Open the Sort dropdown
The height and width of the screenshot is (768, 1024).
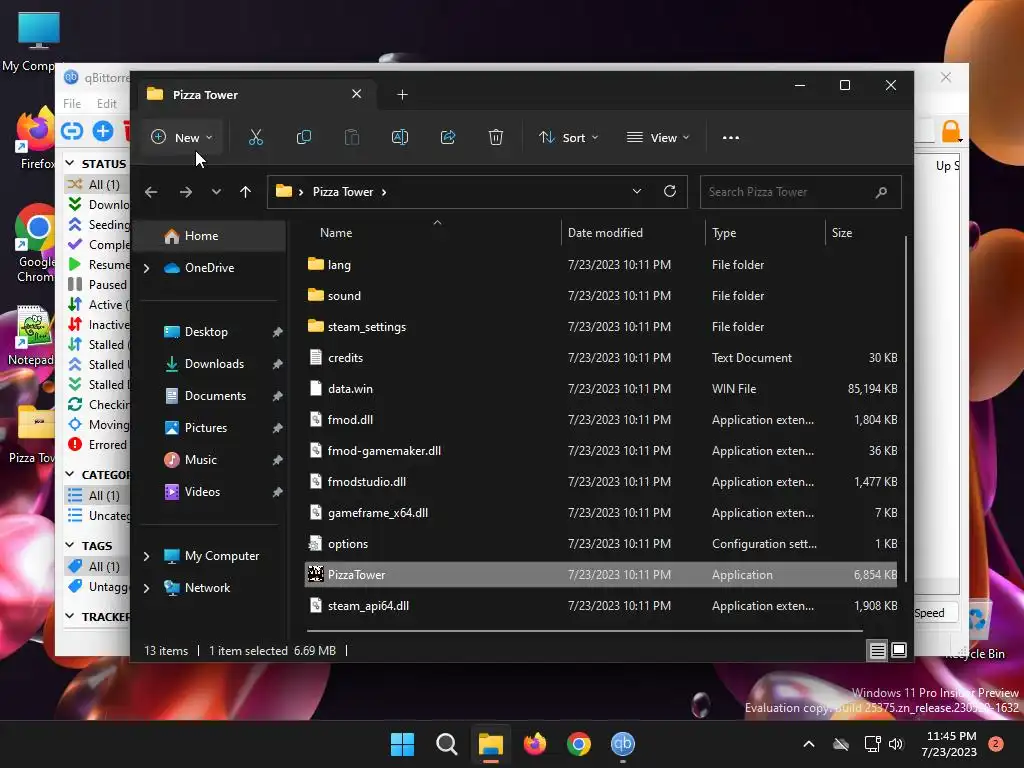pos(568,138)
